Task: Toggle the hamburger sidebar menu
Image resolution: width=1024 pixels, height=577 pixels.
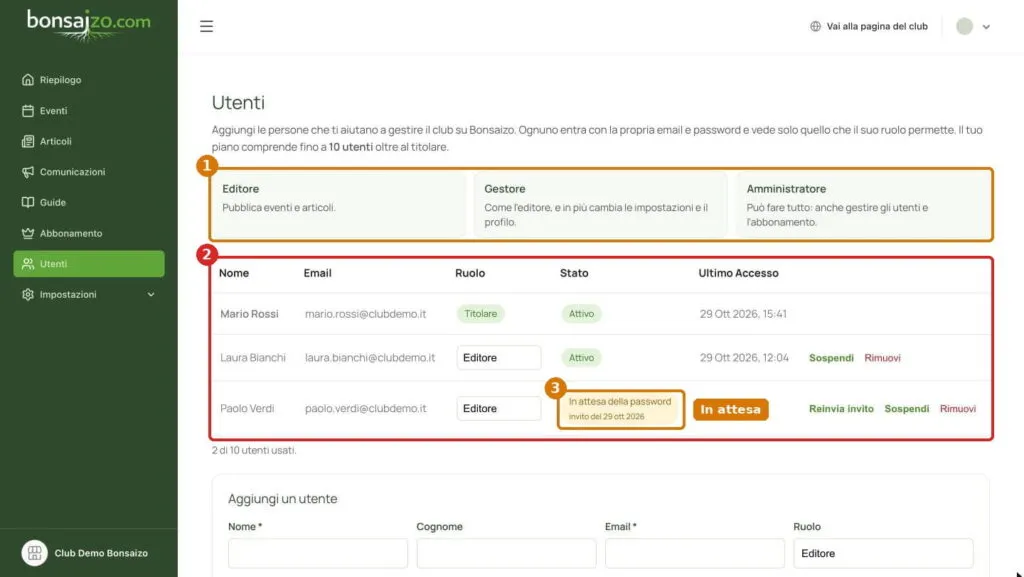Action: (206, 26)
